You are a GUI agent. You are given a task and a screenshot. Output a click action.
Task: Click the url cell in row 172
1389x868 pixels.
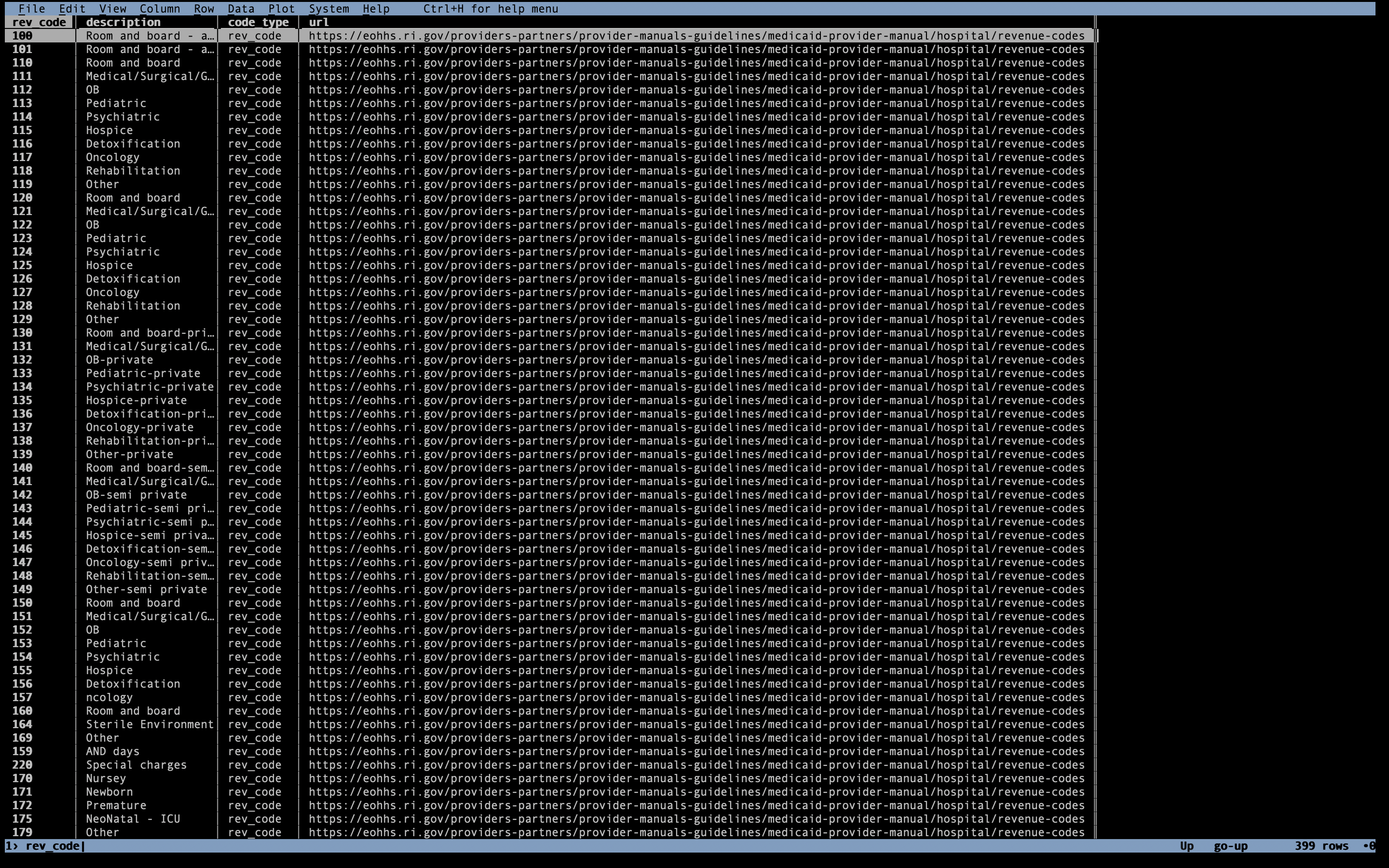tap(697, 805)
